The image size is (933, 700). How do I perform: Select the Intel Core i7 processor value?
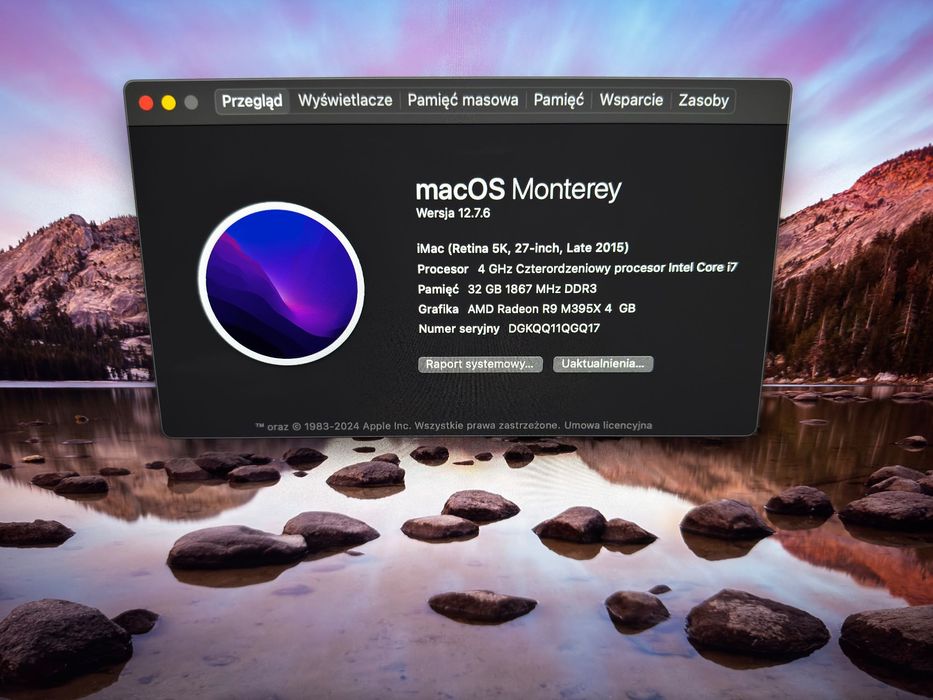pos(608,268)
